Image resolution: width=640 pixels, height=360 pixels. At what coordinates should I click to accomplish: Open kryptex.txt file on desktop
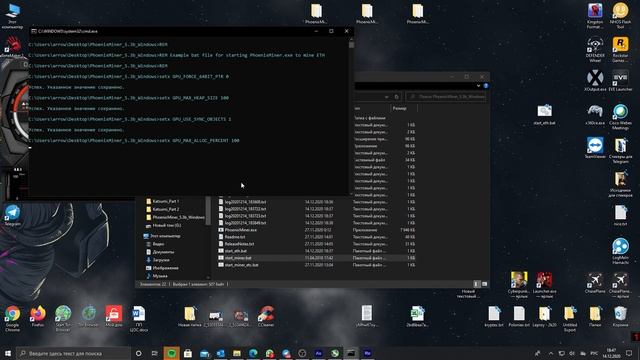(494, 317)
